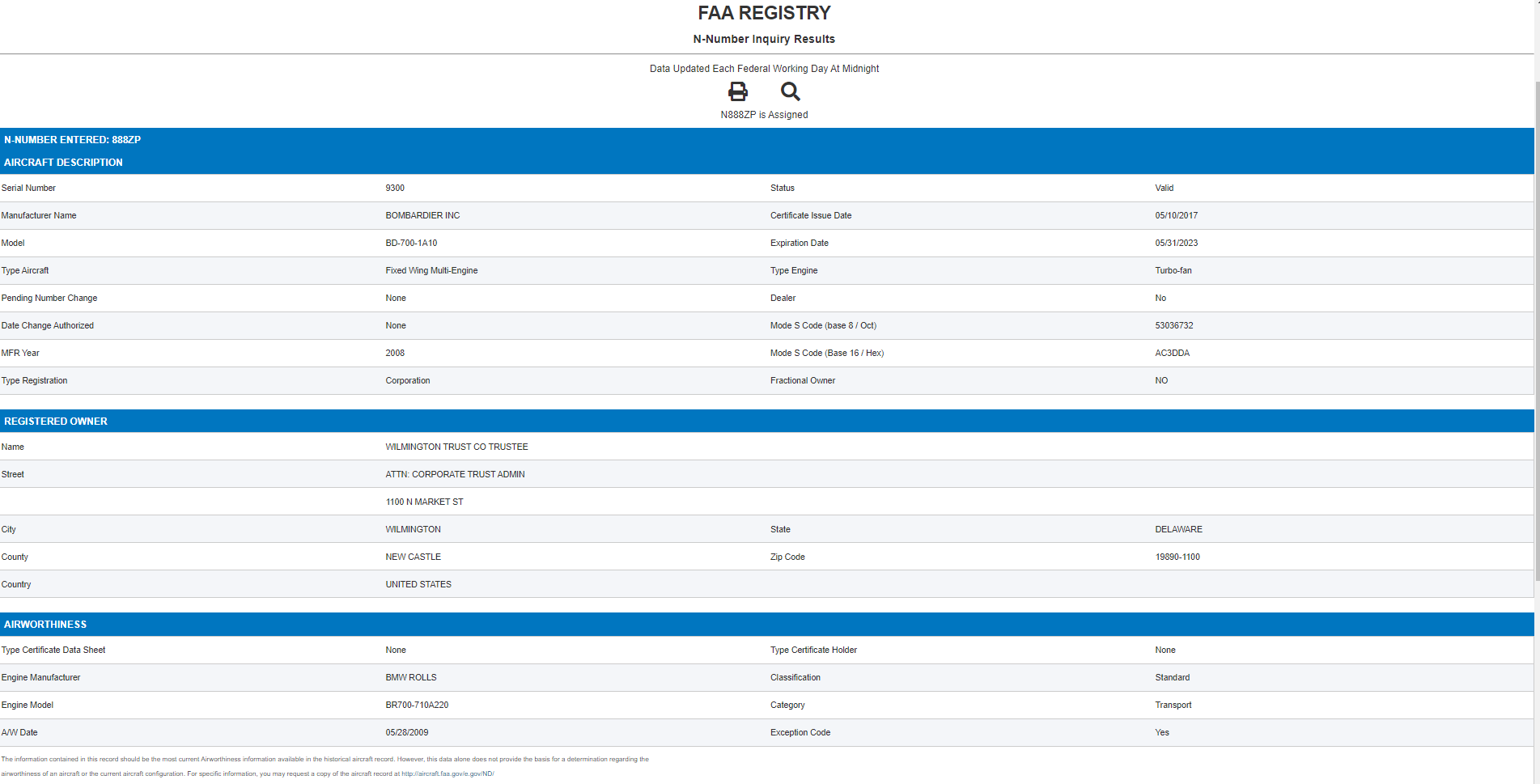
Task: Click Mode S hex code AC3DDA
Action: click(x=1172, y=353)
